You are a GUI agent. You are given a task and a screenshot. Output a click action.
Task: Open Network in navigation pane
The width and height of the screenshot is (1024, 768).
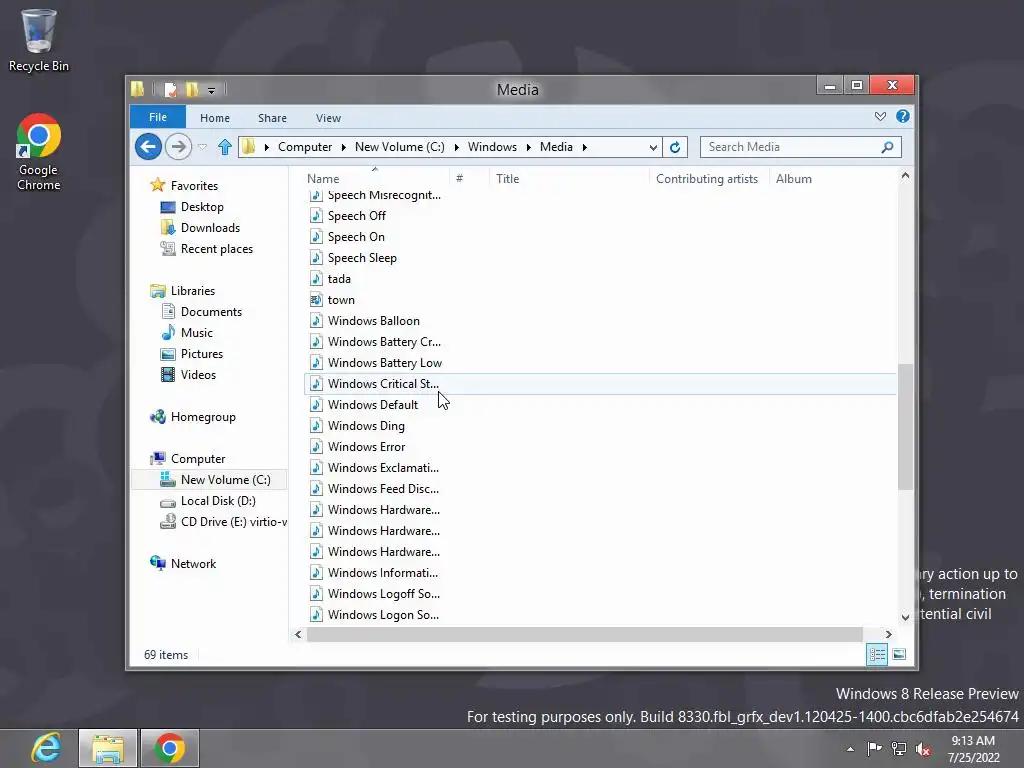point(183,564)
